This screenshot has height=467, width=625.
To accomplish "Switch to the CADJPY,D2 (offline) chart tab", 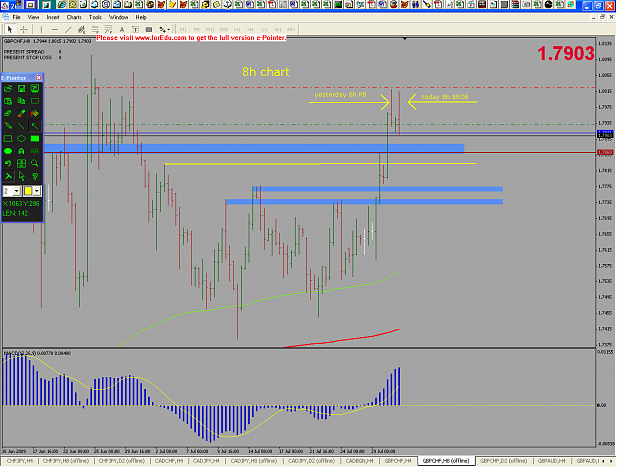I will point(311,461).
